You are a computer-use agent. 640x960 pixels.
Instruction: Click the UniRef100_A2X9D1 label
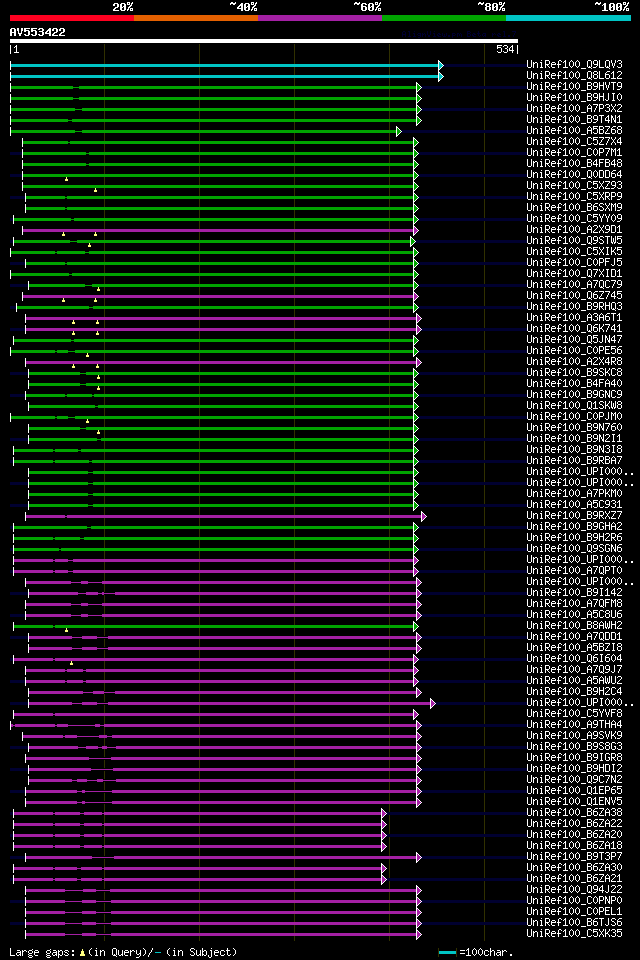tap(574, 230)
